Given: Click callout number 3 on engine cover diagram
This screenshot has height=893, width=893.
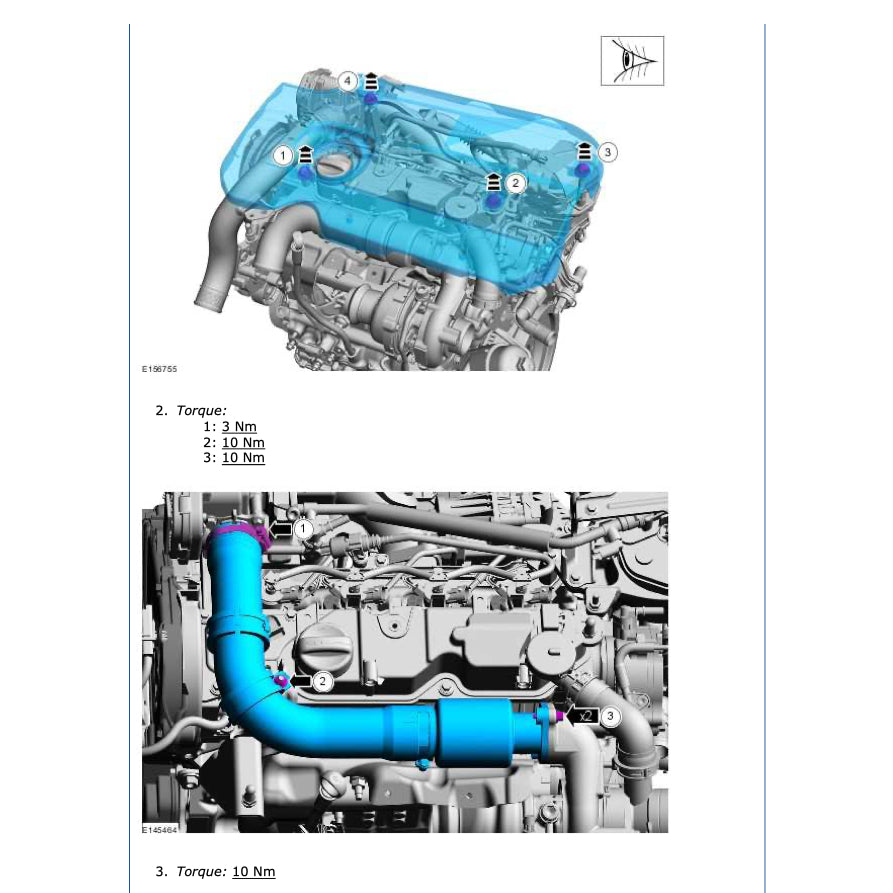Looking at the screenshot, I should click(608, 152).
